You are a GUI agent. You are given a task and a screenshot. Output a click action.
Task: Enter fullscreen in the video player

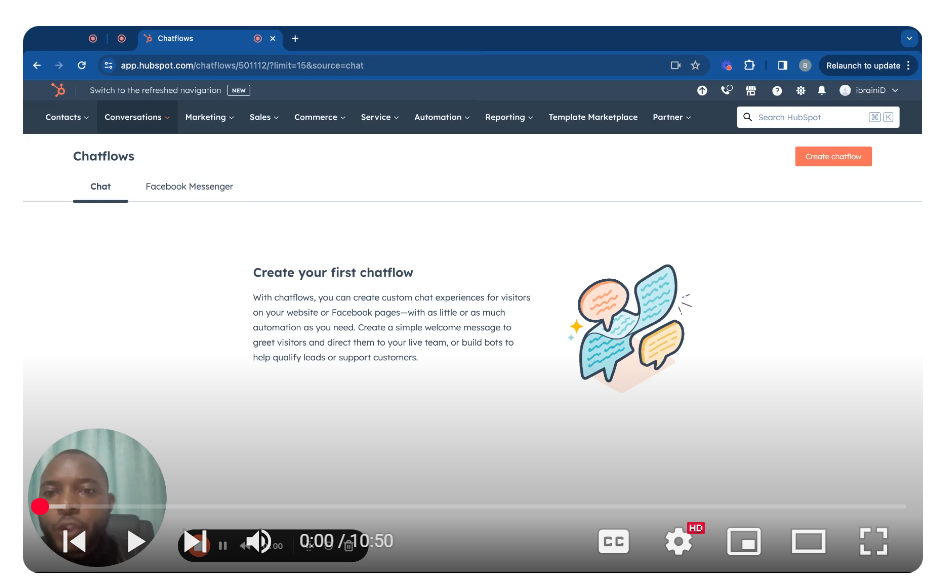[x=874, y=541]
